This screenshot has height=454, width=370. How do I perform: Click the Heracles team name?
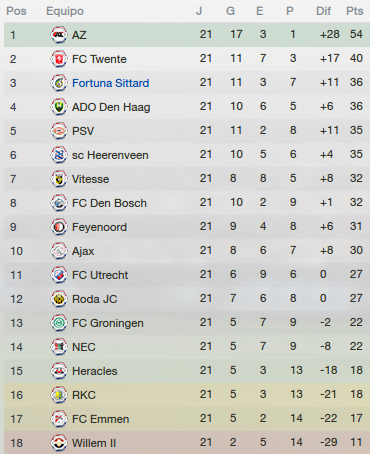point(95,371)
